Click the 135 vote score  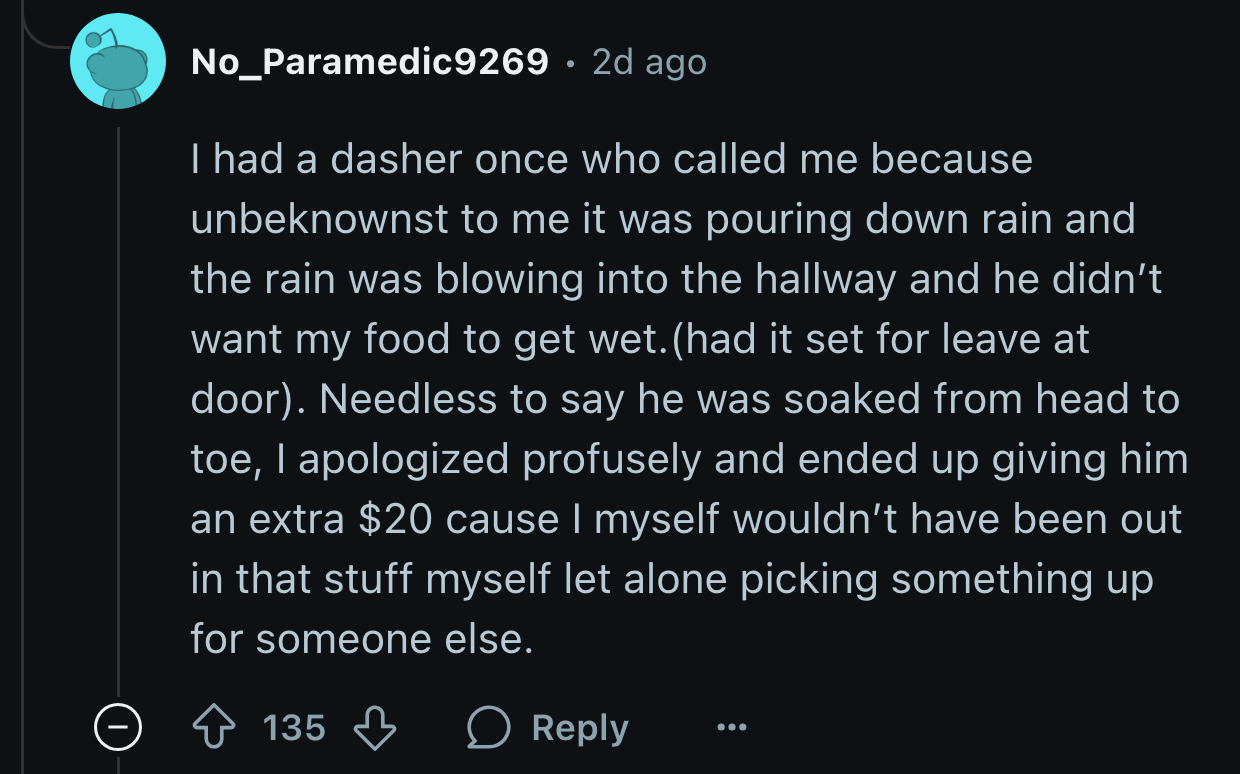pos(295,728)
